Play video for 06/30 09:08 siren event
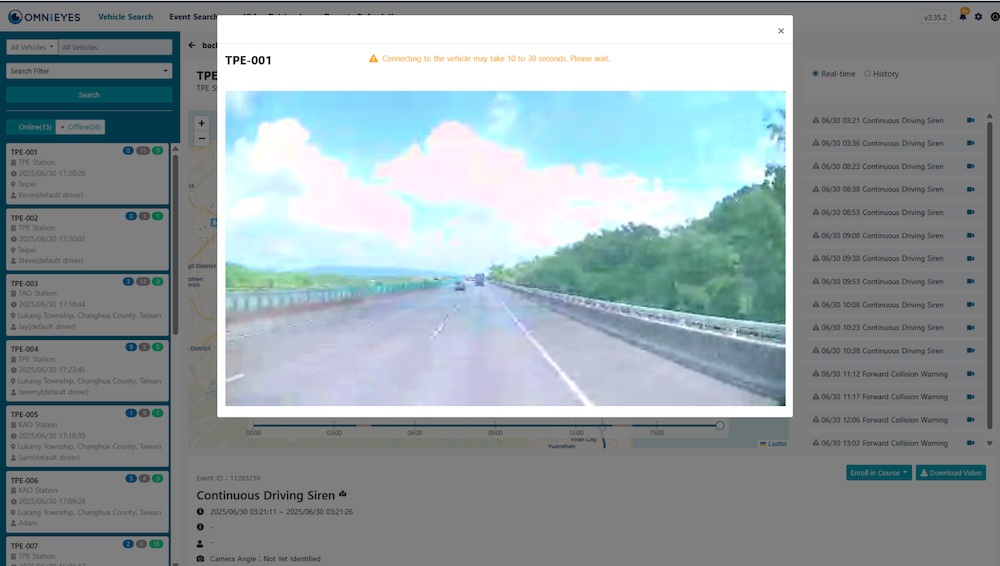1000x566 pixels. 970,235
